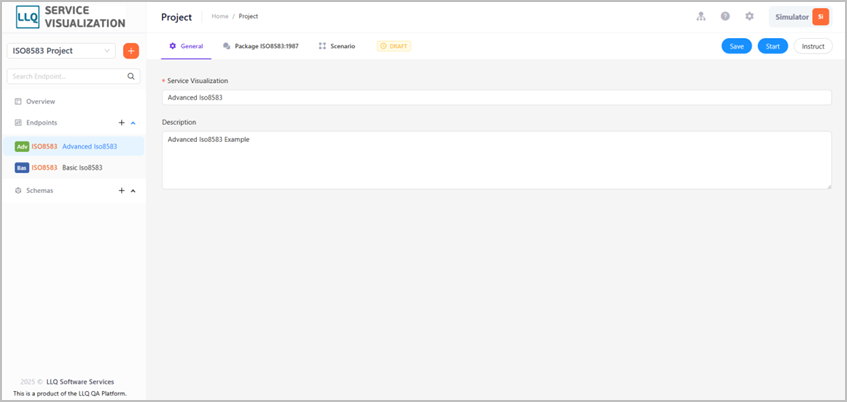Click the Overview layout icon

18,102
